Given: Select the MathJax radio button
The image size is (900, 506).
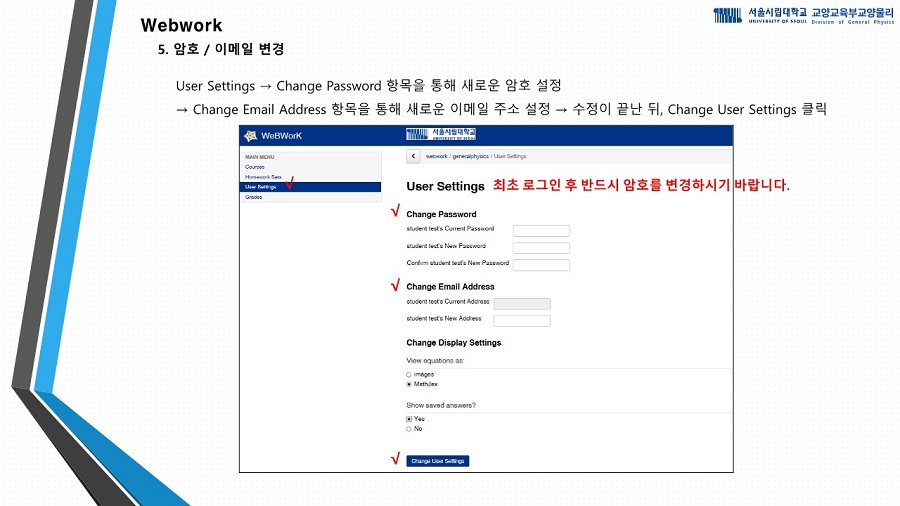Looking at the screenshot, I should (x=409, y=384).
